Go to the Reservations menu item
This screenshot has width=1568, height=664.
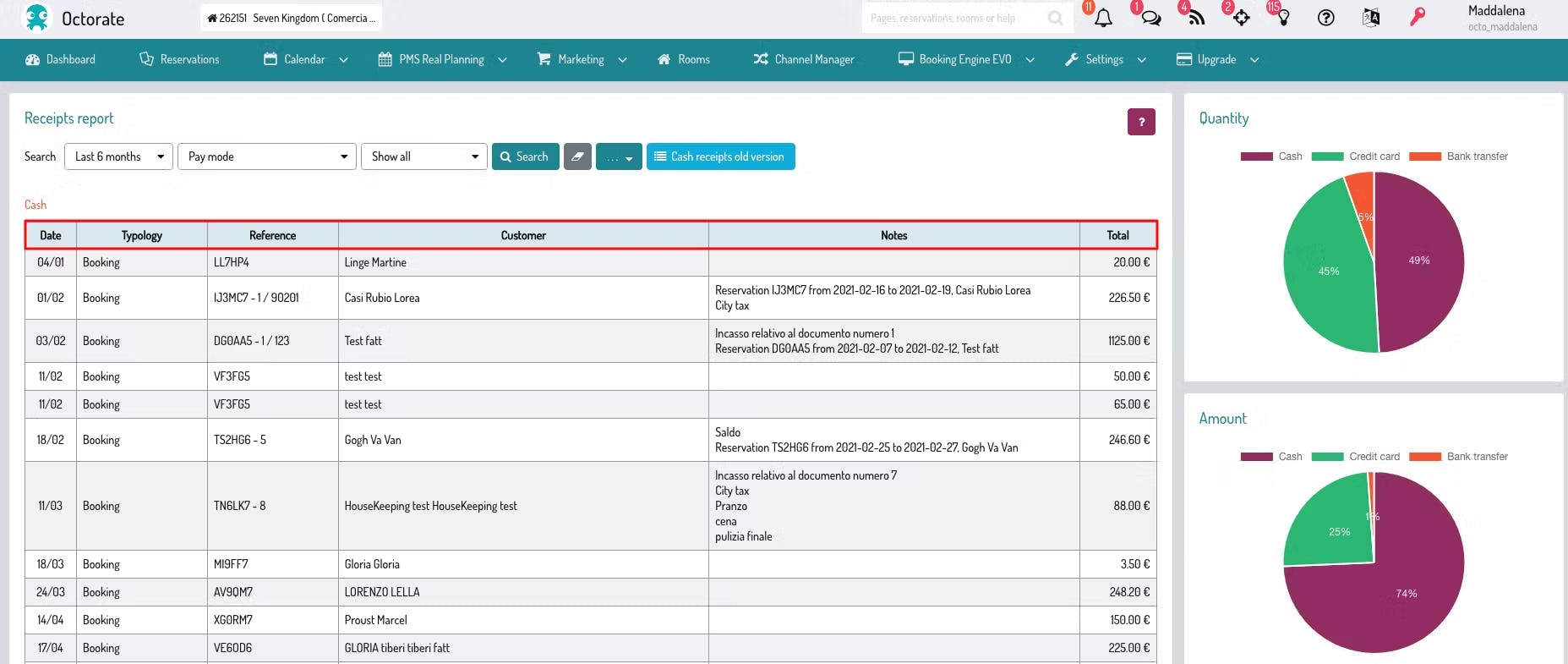(x=179, y=59)
